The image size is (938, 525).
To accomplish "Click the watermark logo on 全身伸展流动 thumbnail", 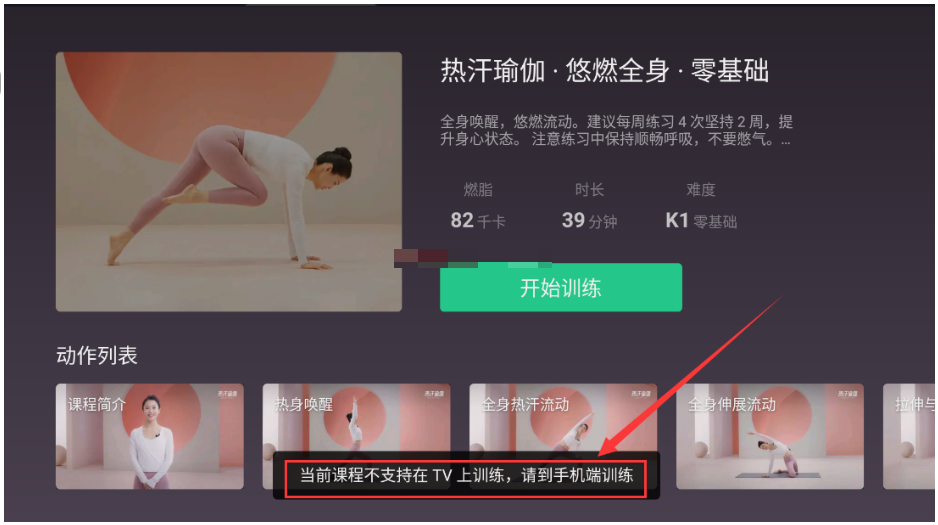I will pyautogui.click(x=848, y=394).
